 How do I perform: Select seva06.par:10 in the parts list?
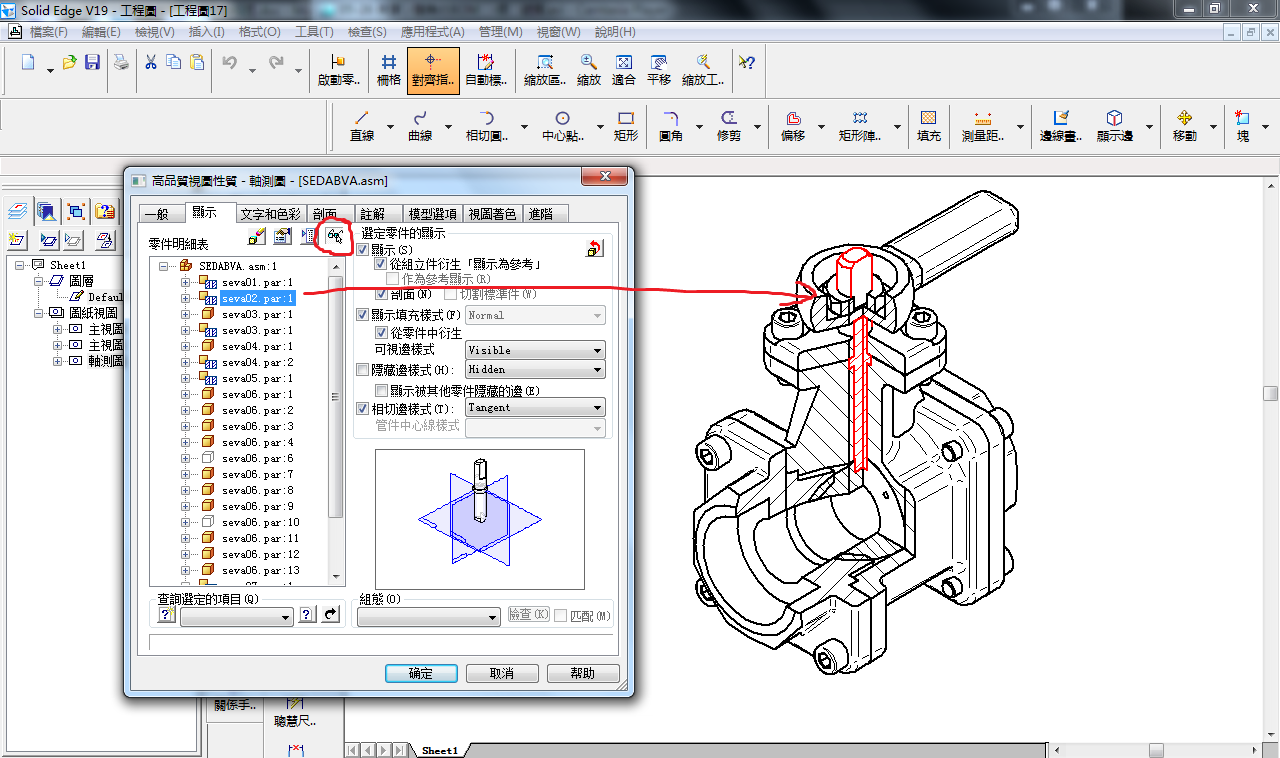(x=260, y=522)
